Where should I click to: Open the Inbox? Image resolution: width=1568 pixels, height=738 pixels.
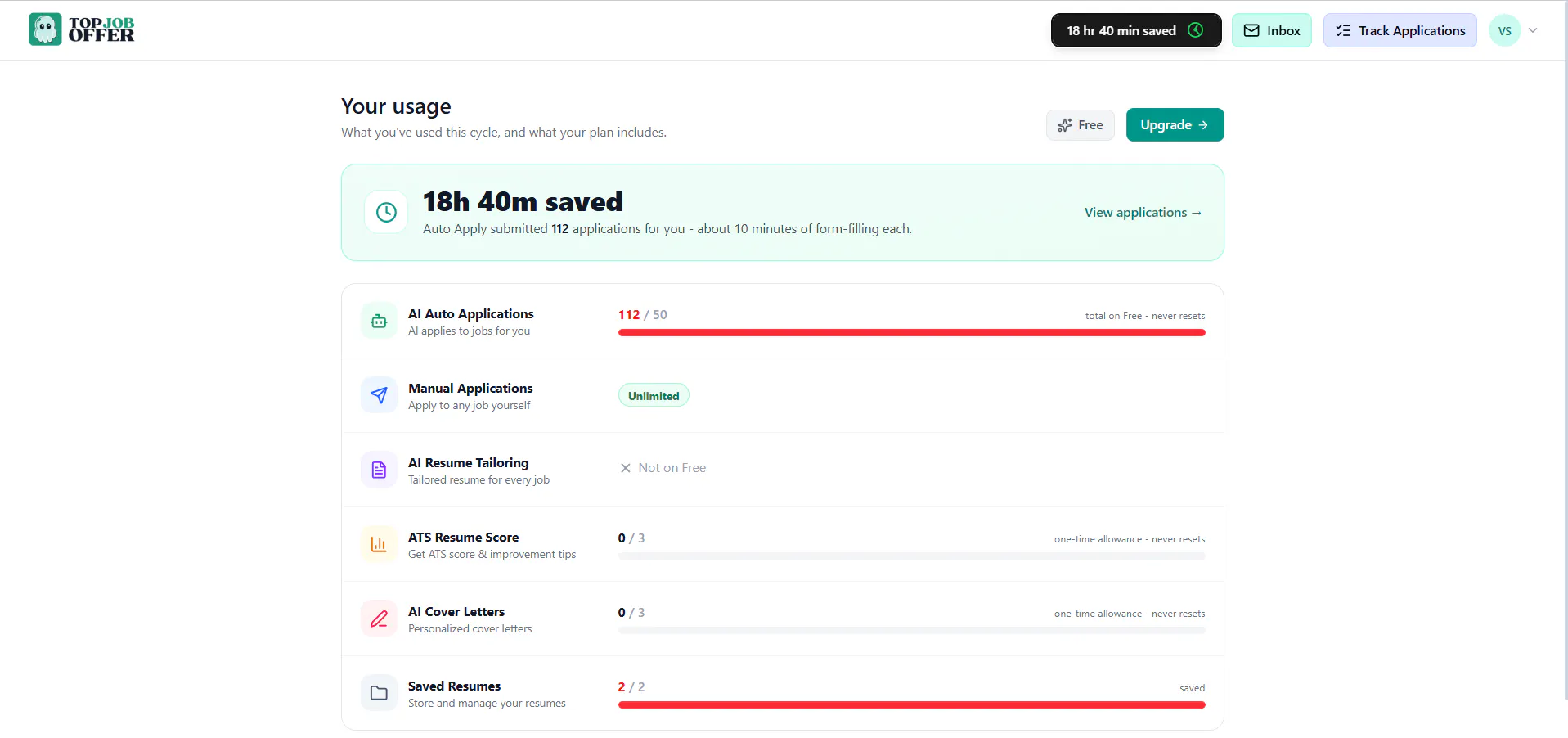coord(1271,30)
